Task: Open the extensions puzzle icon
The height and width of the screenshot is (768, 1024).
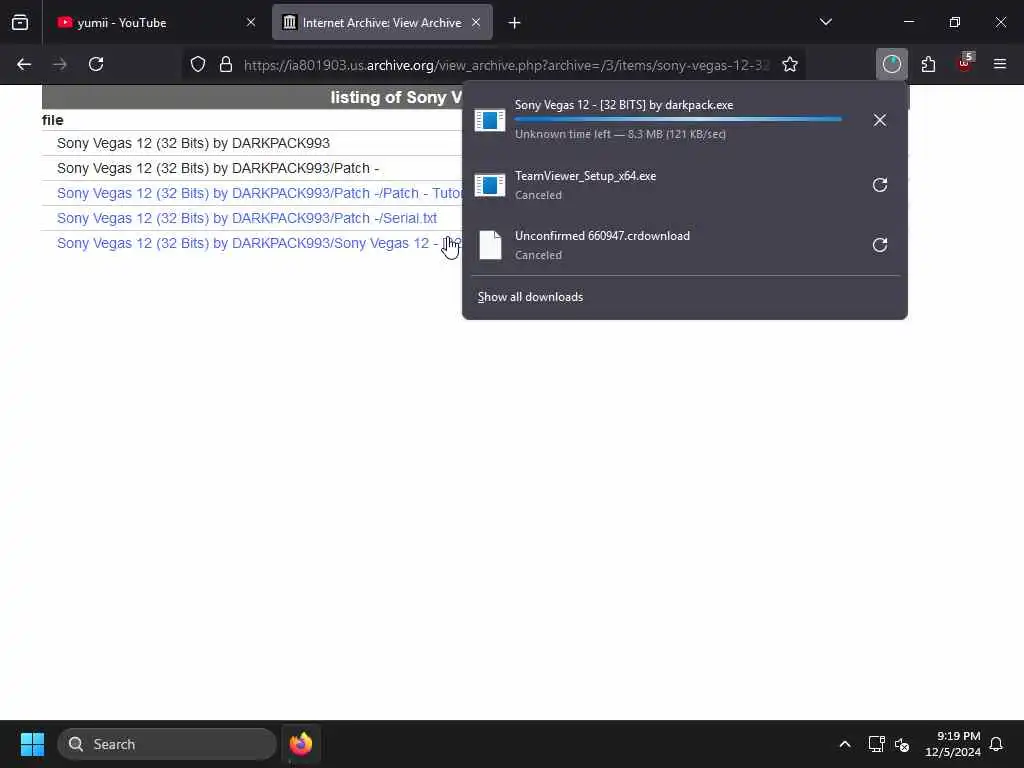Action: pyautogui.click(x=928, y=65)
